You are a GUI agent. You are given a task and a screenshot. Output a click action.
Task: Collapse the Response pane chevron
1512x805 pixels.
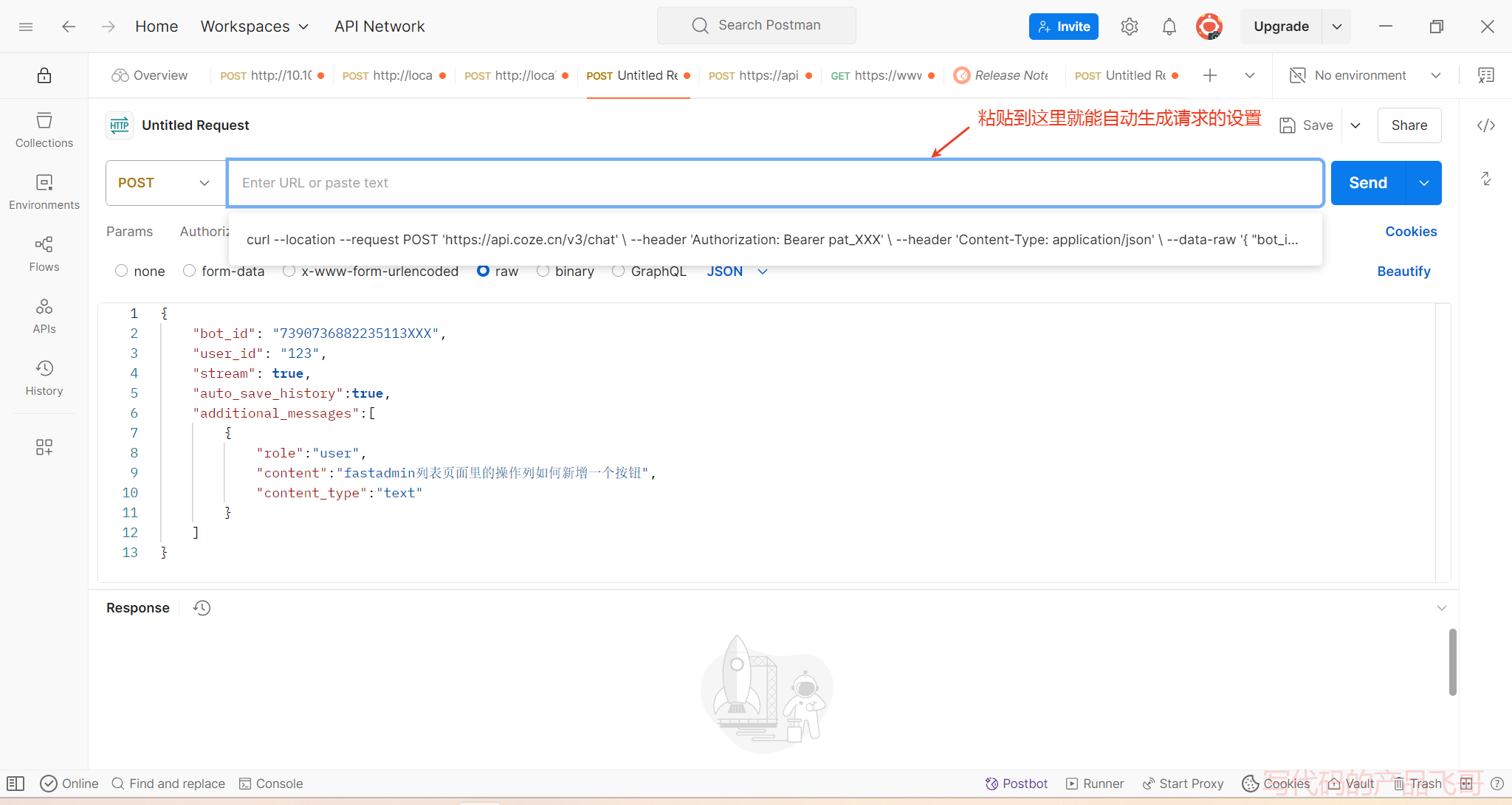click(x=1441, y=608)
